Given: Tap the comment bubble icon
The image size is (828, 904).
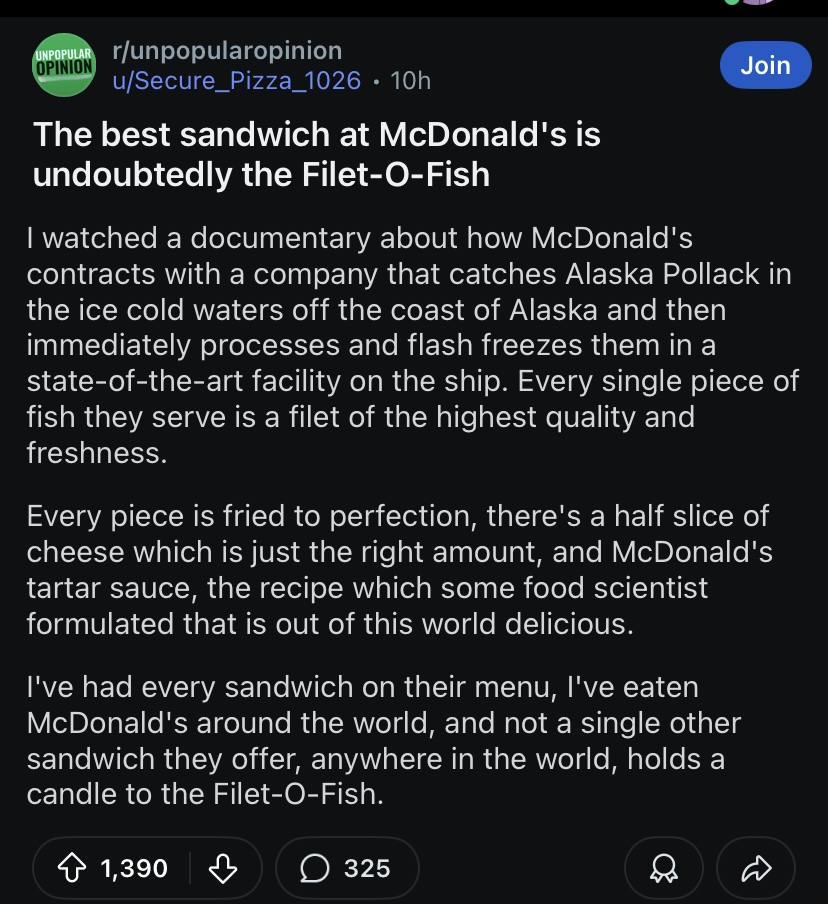Looking at the screenshot, I should point(314,868).
